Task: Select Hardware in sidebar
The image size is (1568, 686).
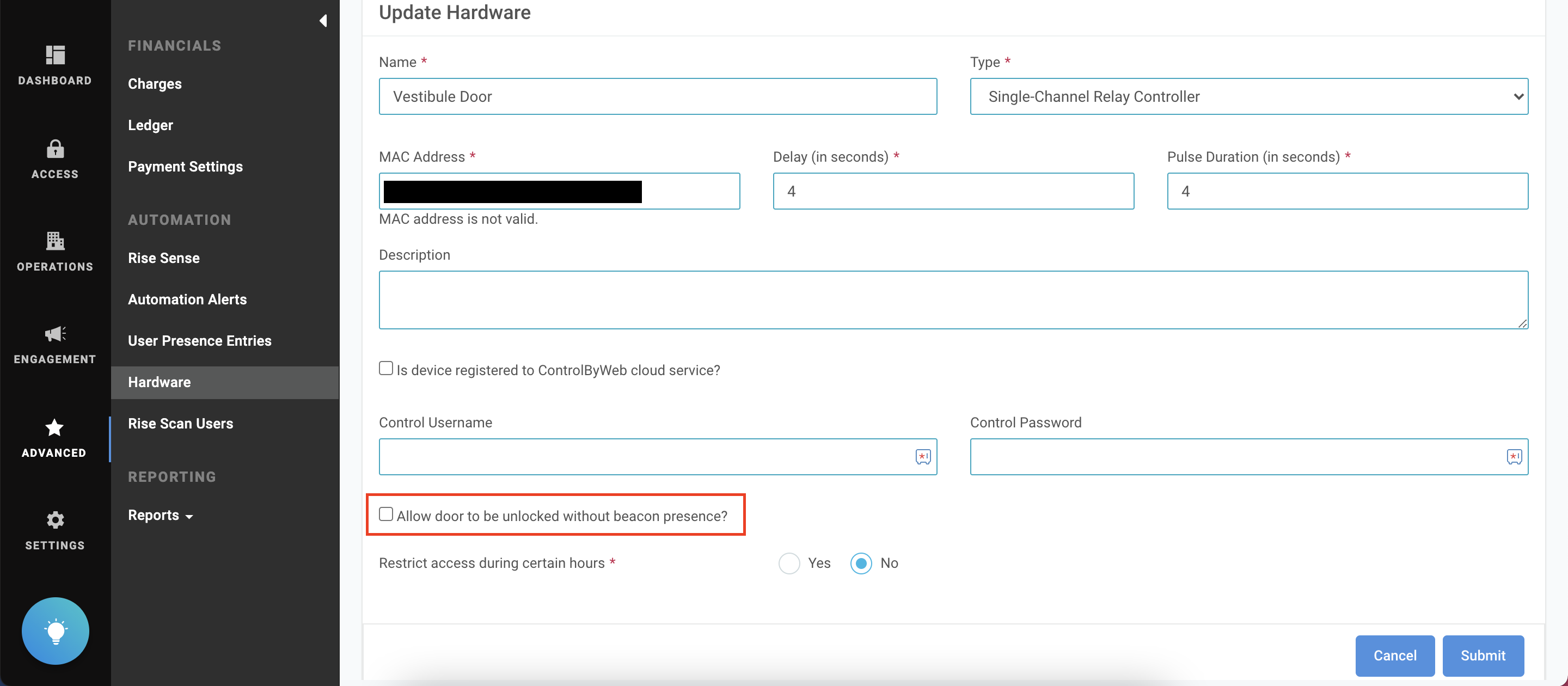Action: (x=225, y=382)
